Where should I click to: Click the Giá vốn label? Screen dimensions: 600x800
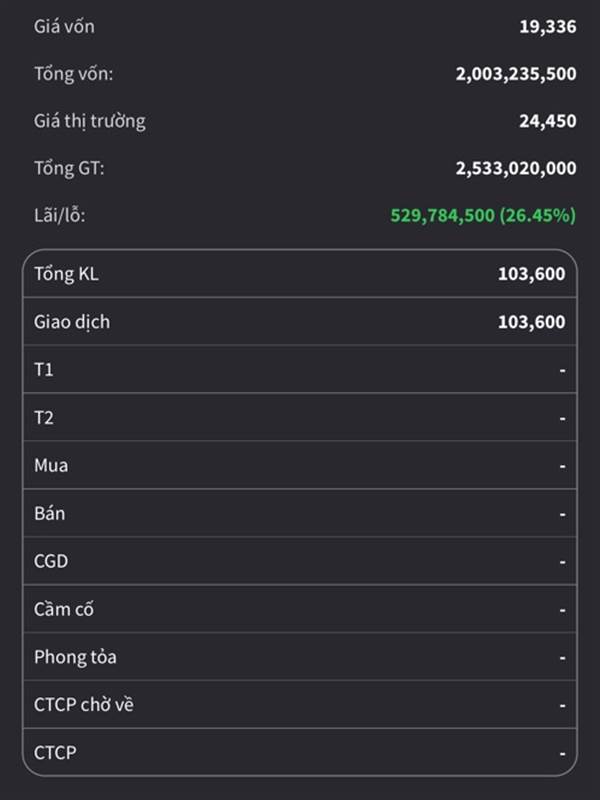pos(64,27)
